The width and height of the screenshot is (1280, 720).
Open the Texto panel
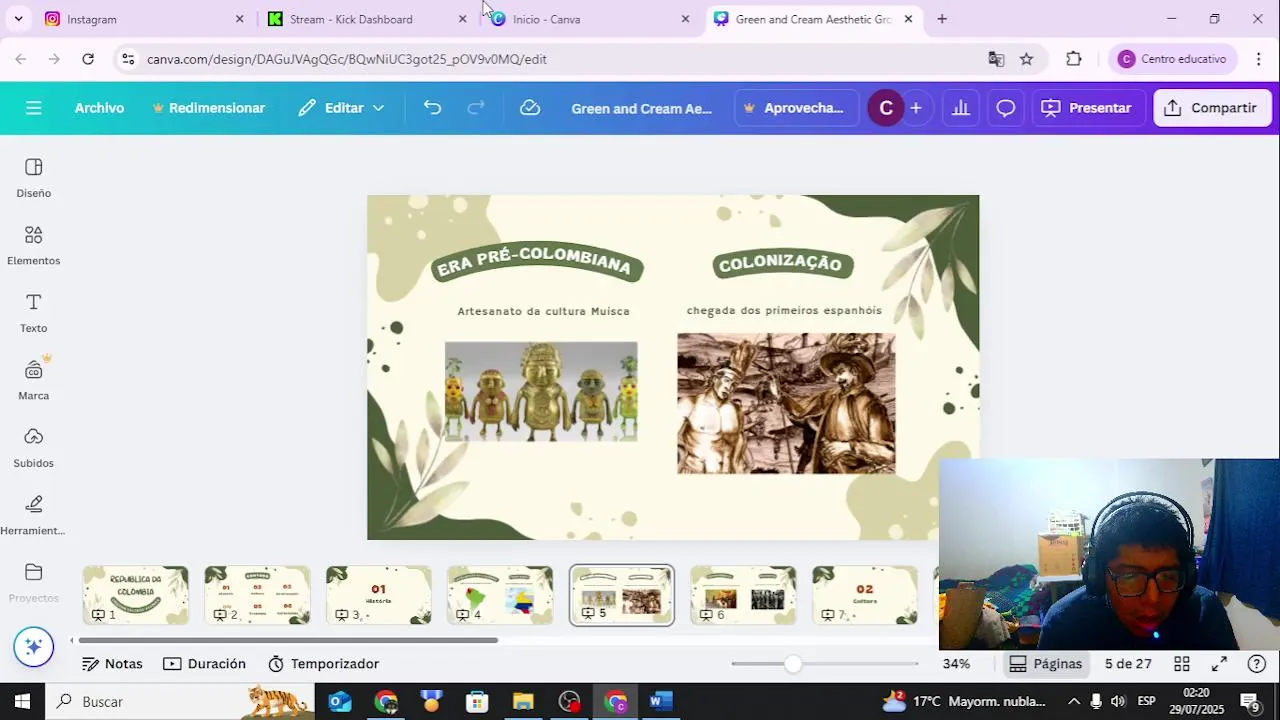click(33, 313)
